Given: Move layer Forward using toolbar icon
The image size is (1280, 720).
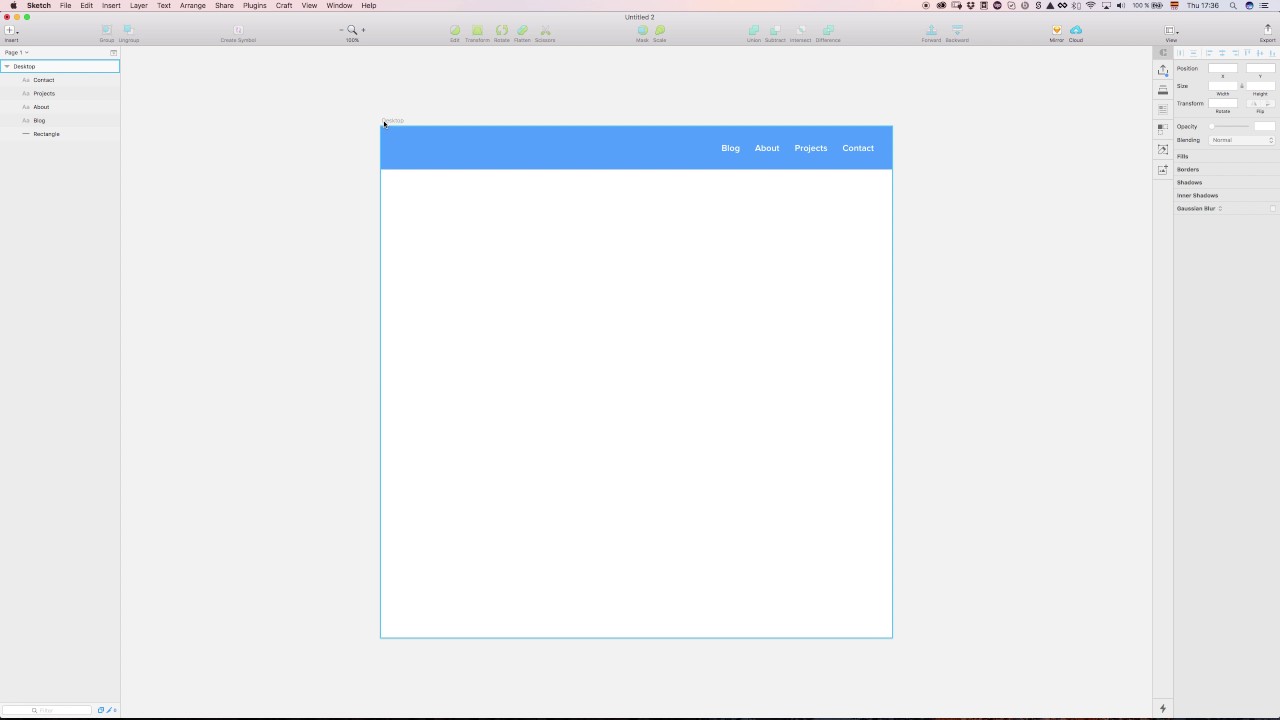Looking at the screenshot, I should [931, 30].
